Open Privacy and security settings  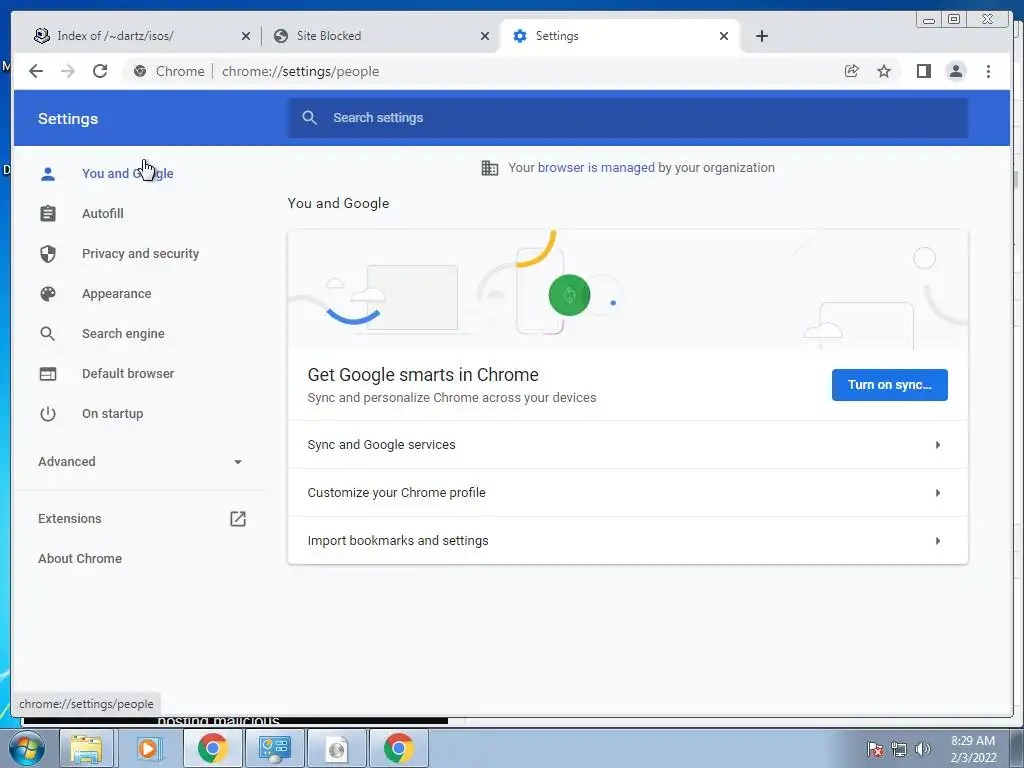pos(138,253)
